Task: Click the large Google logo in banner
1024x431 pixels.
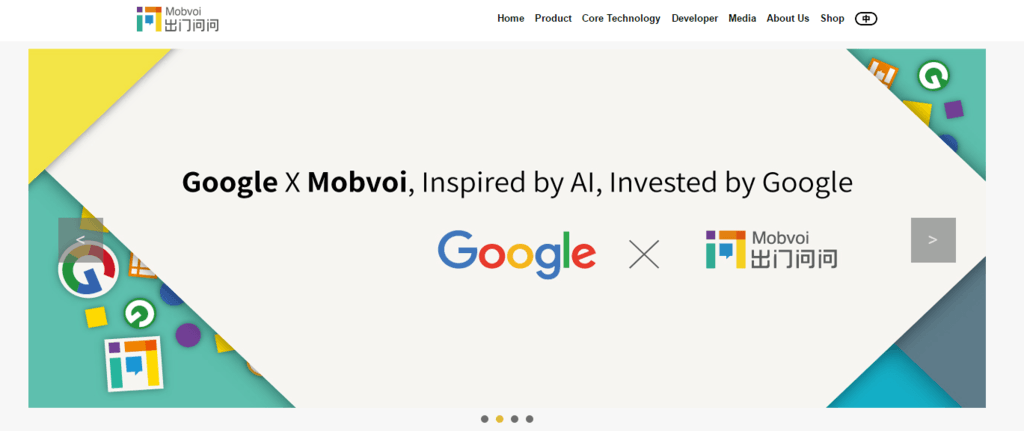Action: [x=517, y=254]
